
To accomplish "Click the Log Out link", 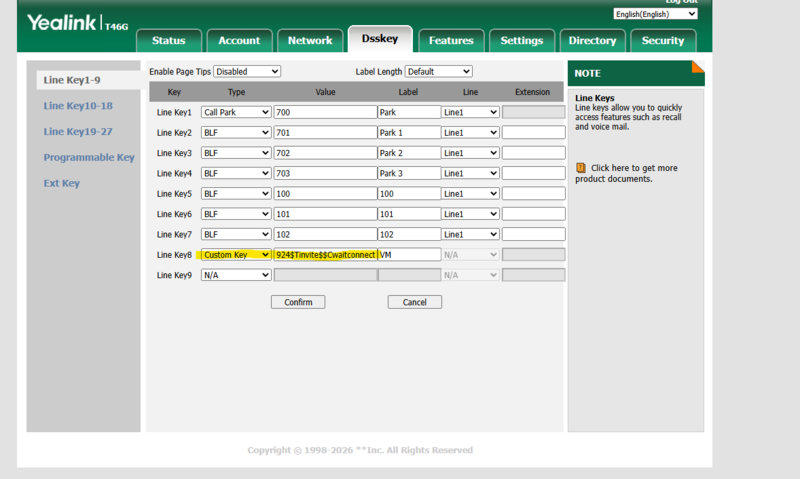I will coord(682,2).
